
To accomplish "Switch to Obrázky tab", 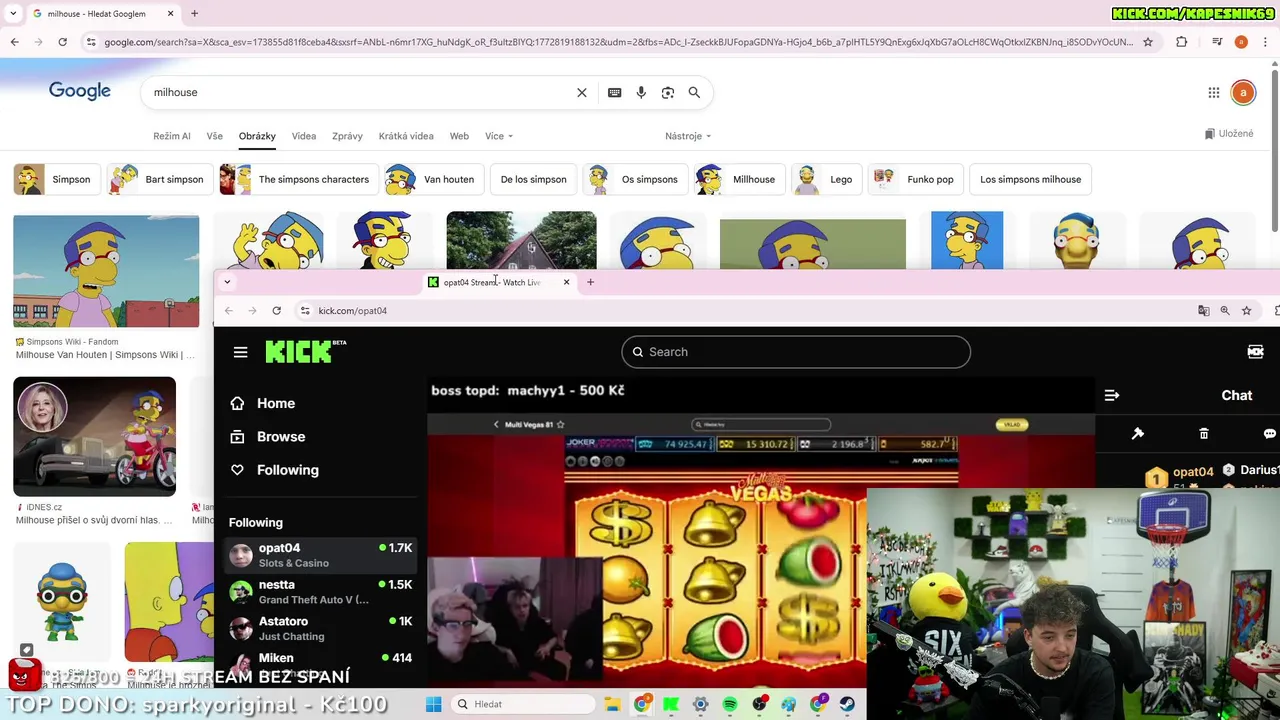I will click(257, 136).
